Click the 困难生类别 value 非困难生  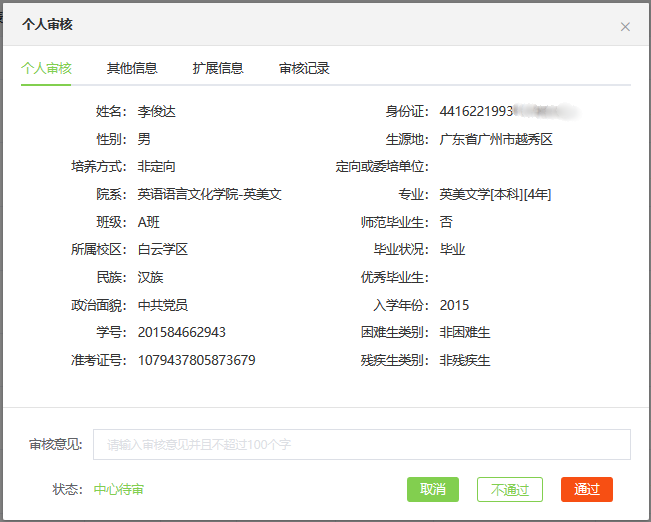pos(465,332)
